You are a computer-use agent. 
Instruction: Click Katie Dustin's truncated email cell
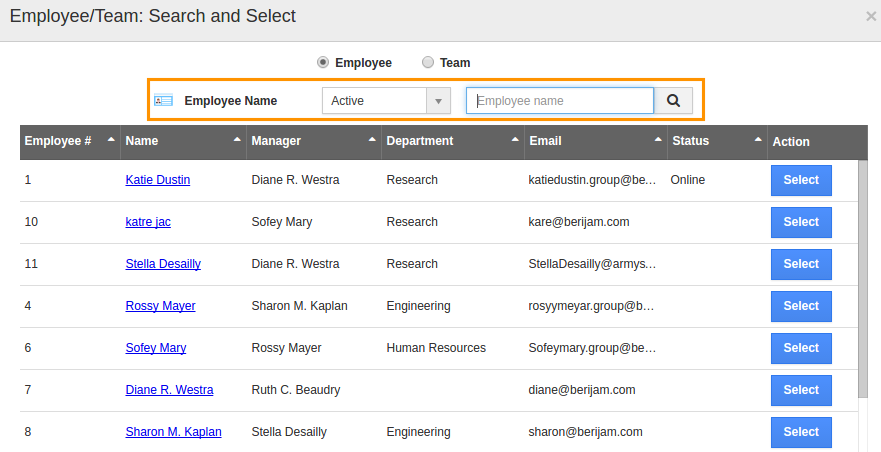pos(592,180)
